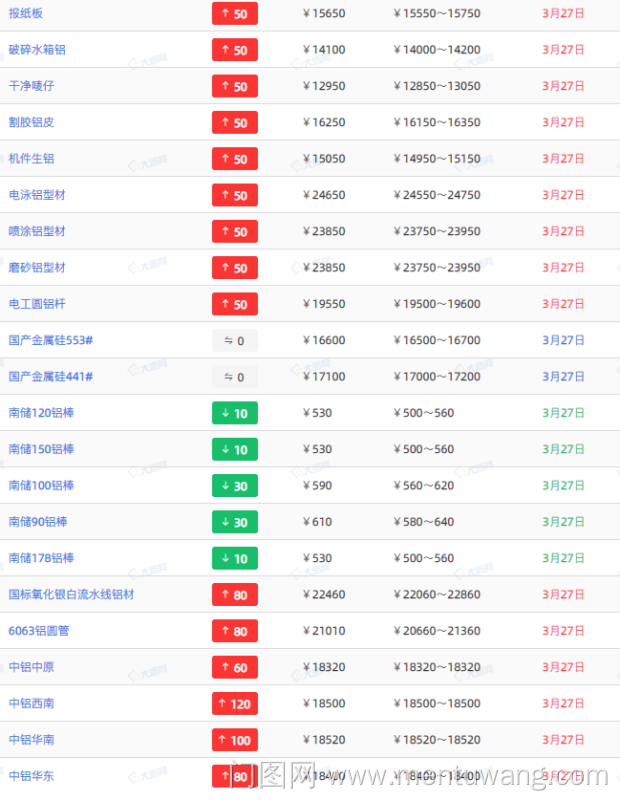620x800 pixels.
Task: Click the green down-30 badge for 南储100铝棒
Action: coord(235,485)
